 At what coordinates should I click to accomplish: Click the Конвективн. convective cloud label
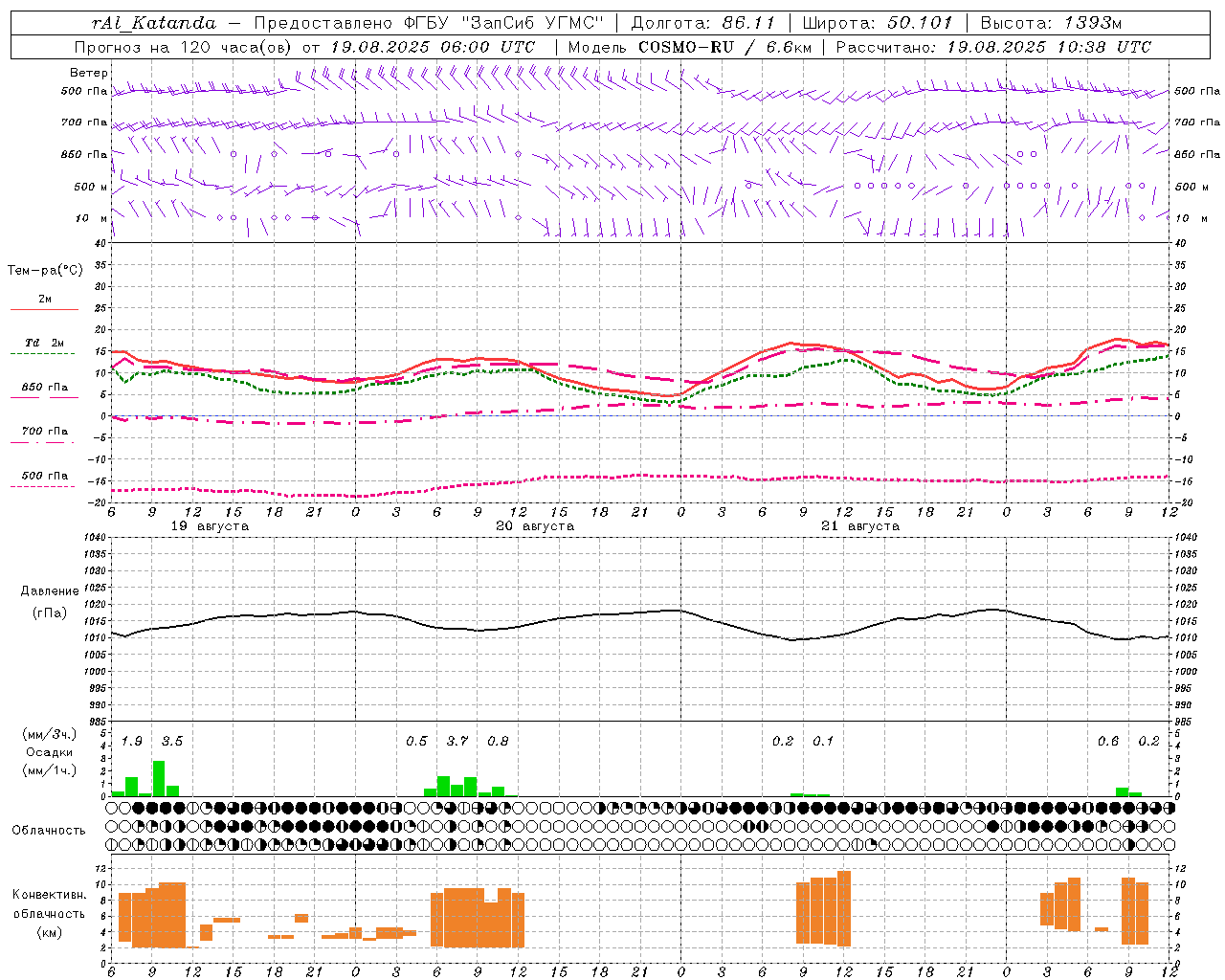(x=49, y=895)
